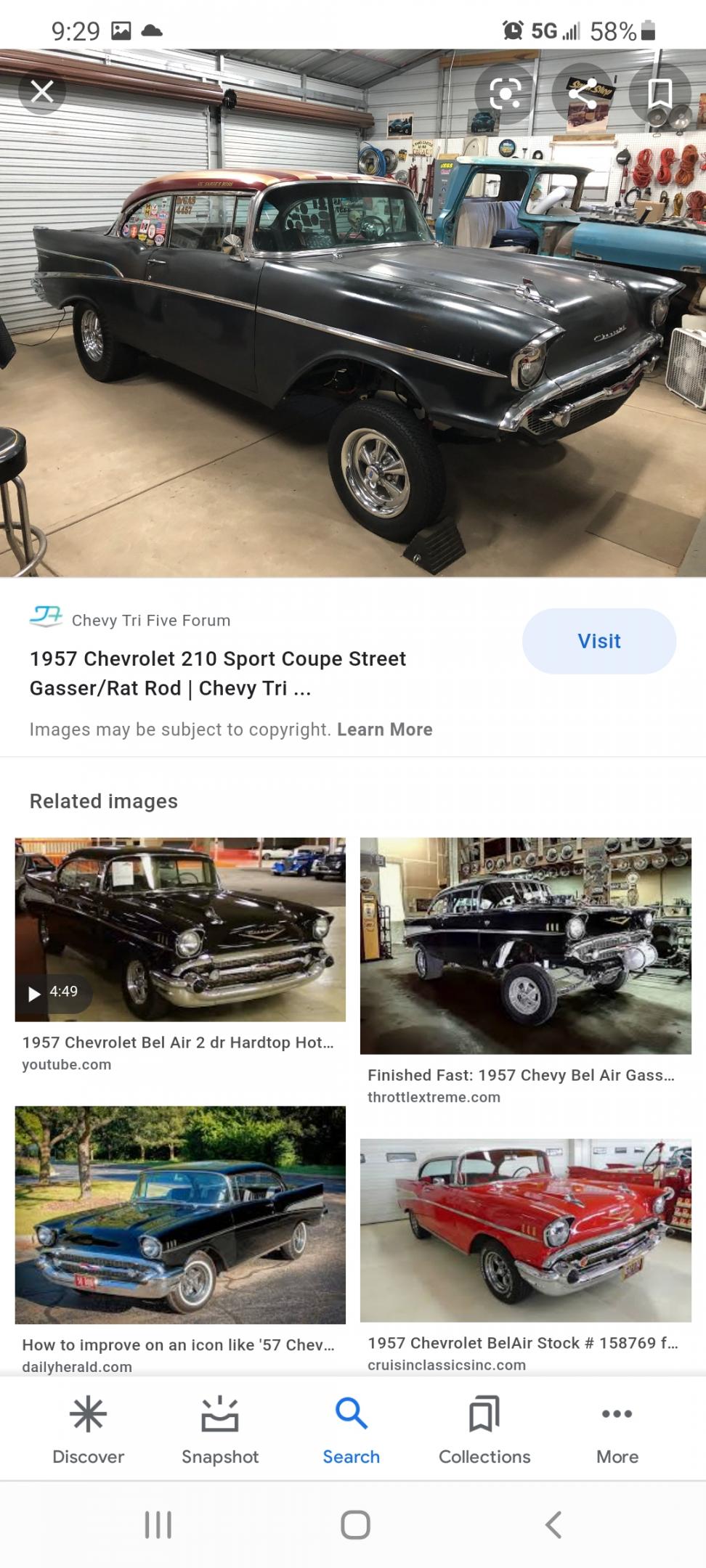
Task: Tap the share icon
Action: click(583, 93)
